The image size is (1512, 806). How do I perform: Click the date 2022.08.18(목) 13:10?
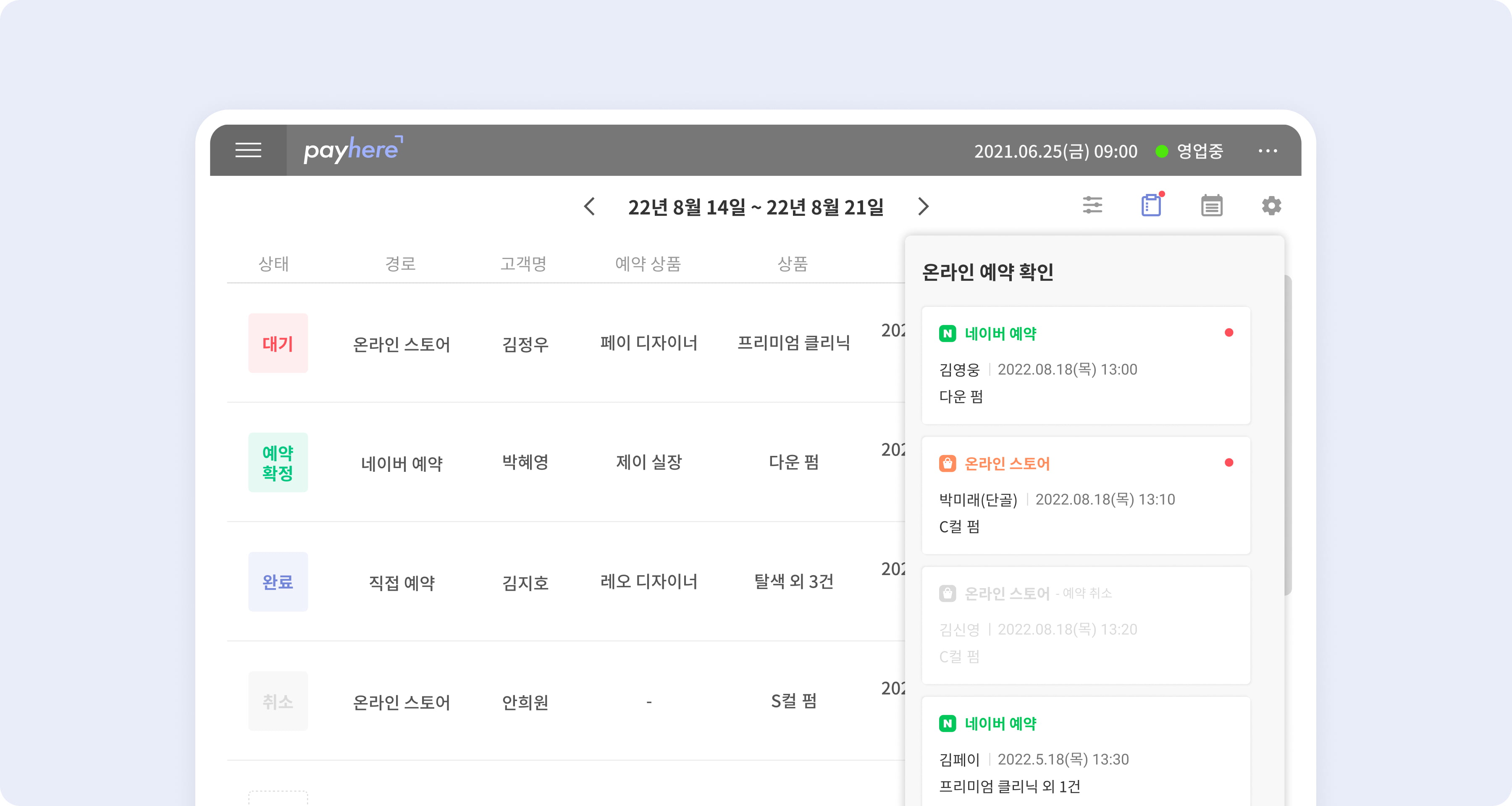(x=1105, y=499)
